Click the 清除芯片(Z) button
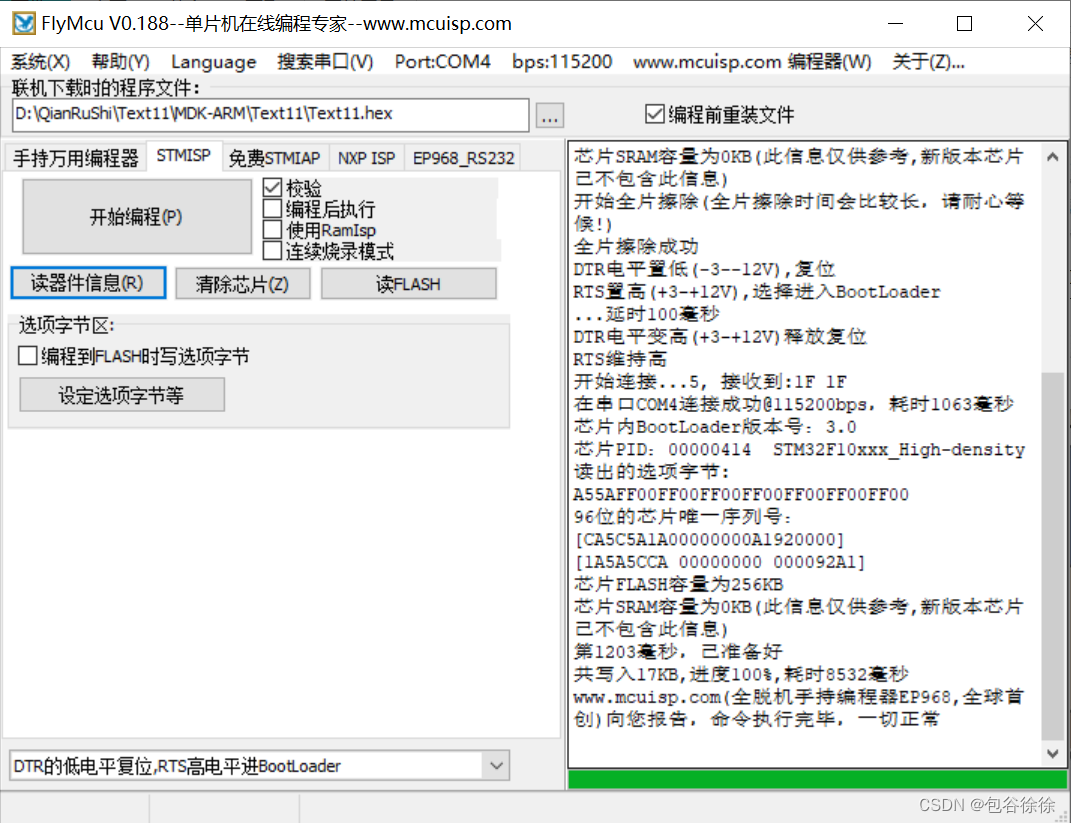Image resolution: width=1071 pixels, height=823 pixels. pyautogui.click(x=242, y=283)
